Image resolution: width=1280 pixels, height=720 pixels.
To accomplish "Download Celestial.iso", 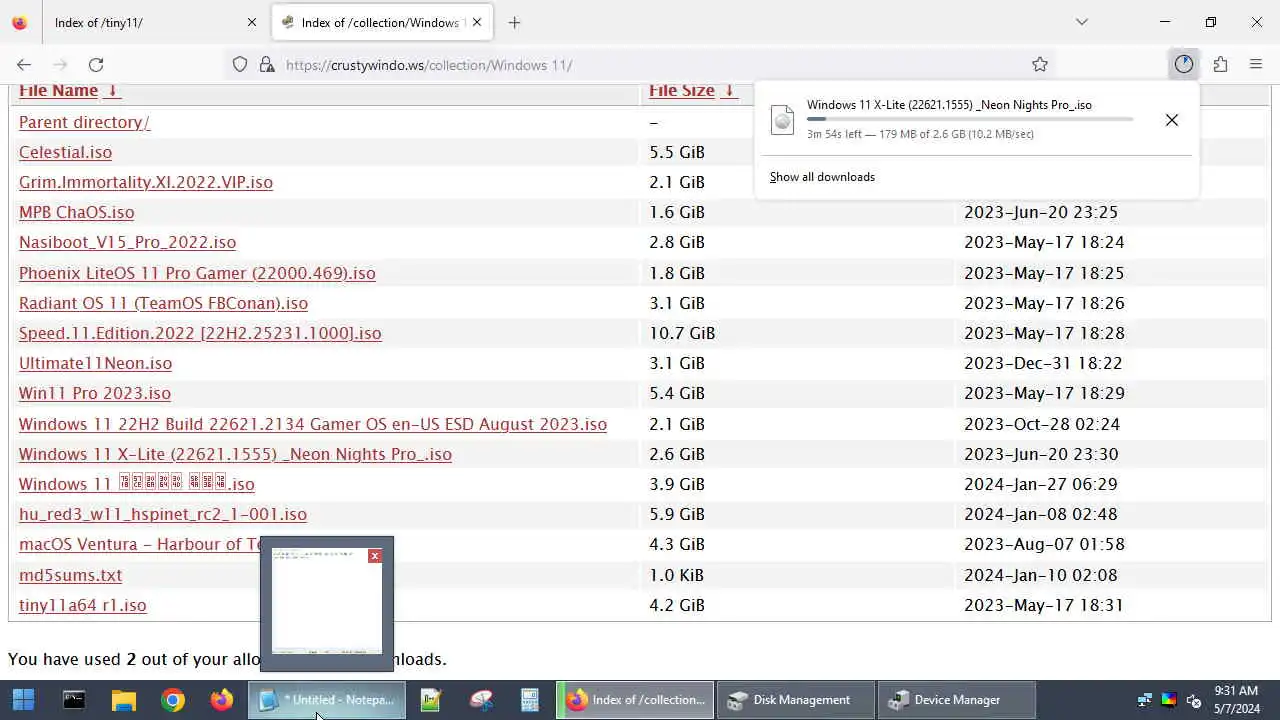I will click(x=65, y=152).
